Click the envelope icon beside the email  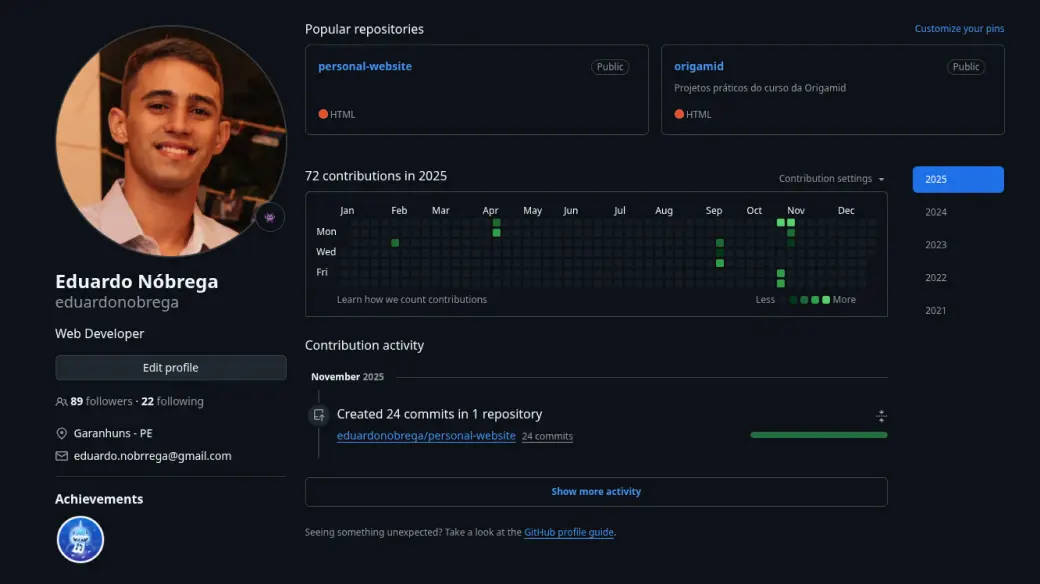[62, 456]
